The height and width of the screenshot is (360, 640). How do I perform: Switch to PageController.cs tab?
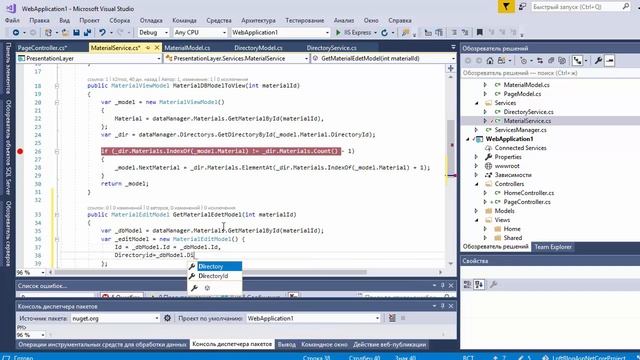42,48
